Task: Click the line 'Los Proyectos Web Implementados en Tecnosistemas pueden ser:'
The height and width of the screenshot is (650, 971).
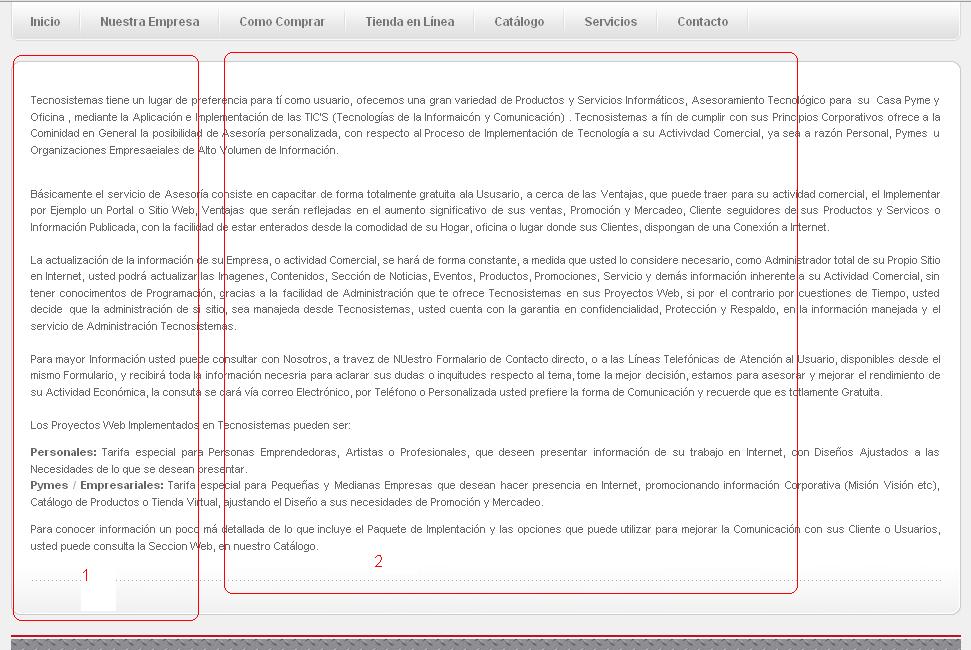Action: 190,425
